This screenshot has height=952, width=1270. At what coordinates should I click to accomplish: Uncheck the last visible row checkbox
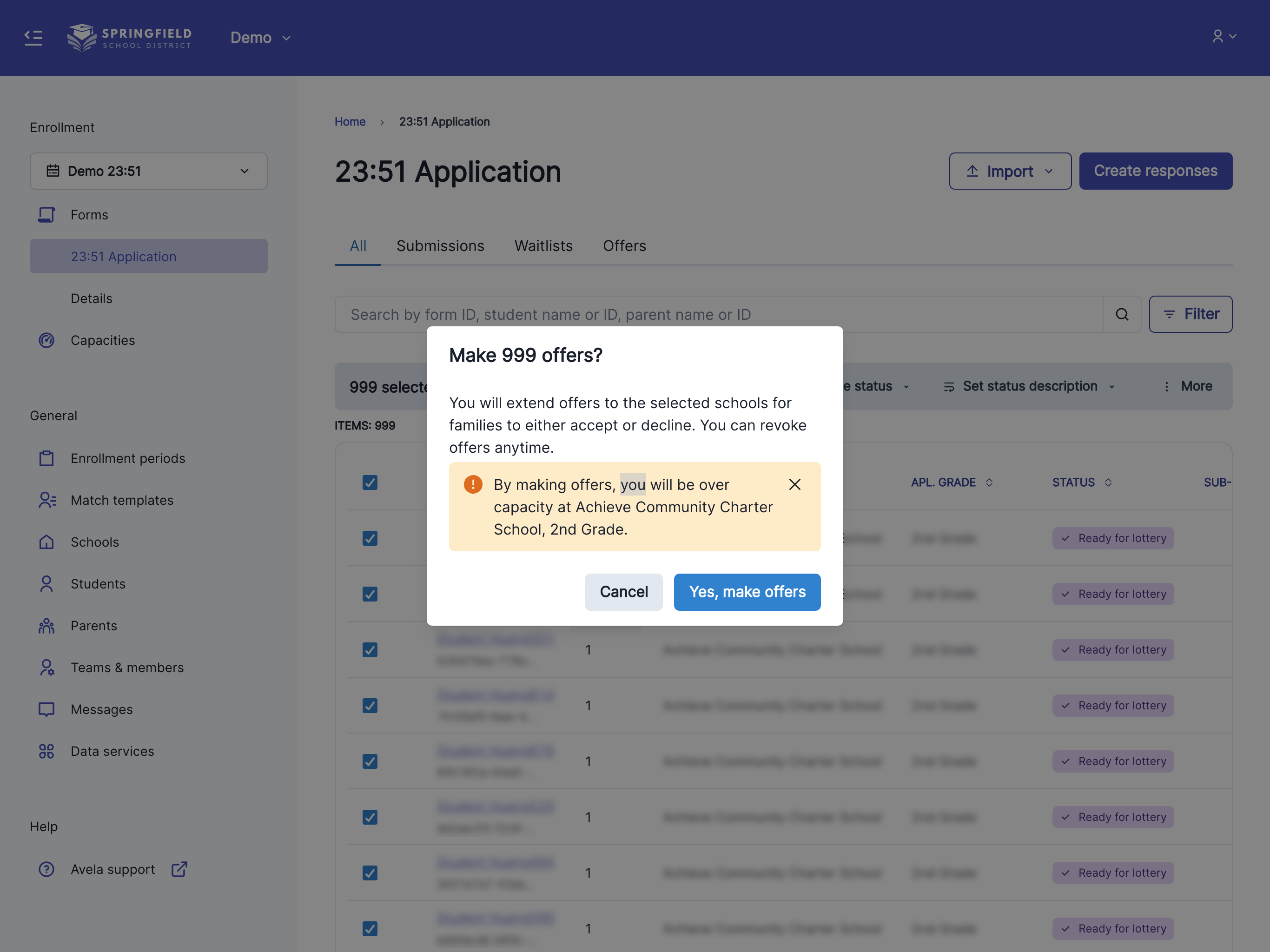tap(370, 928)
